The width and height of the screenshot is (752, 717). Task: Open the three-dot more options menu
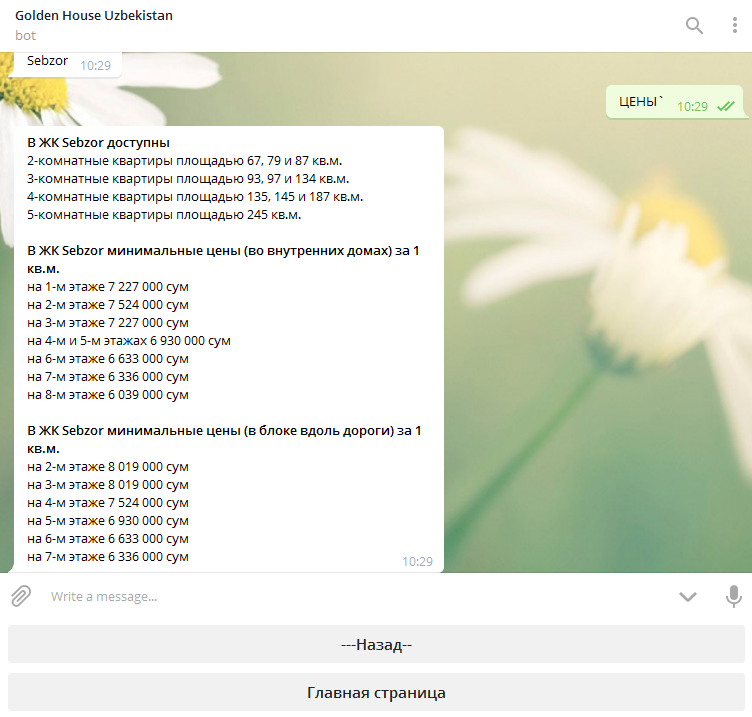pyautogui.click(x=734, y=26)
